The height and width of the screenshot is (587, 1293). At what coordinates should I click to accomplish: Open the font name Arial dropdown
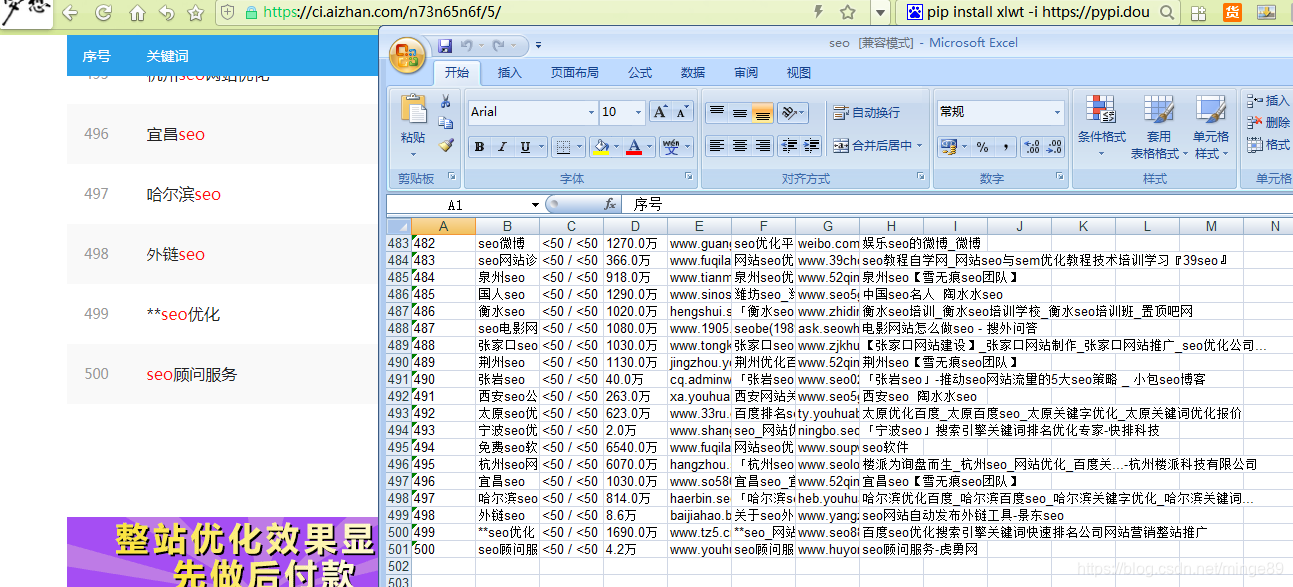click(590, 112)
